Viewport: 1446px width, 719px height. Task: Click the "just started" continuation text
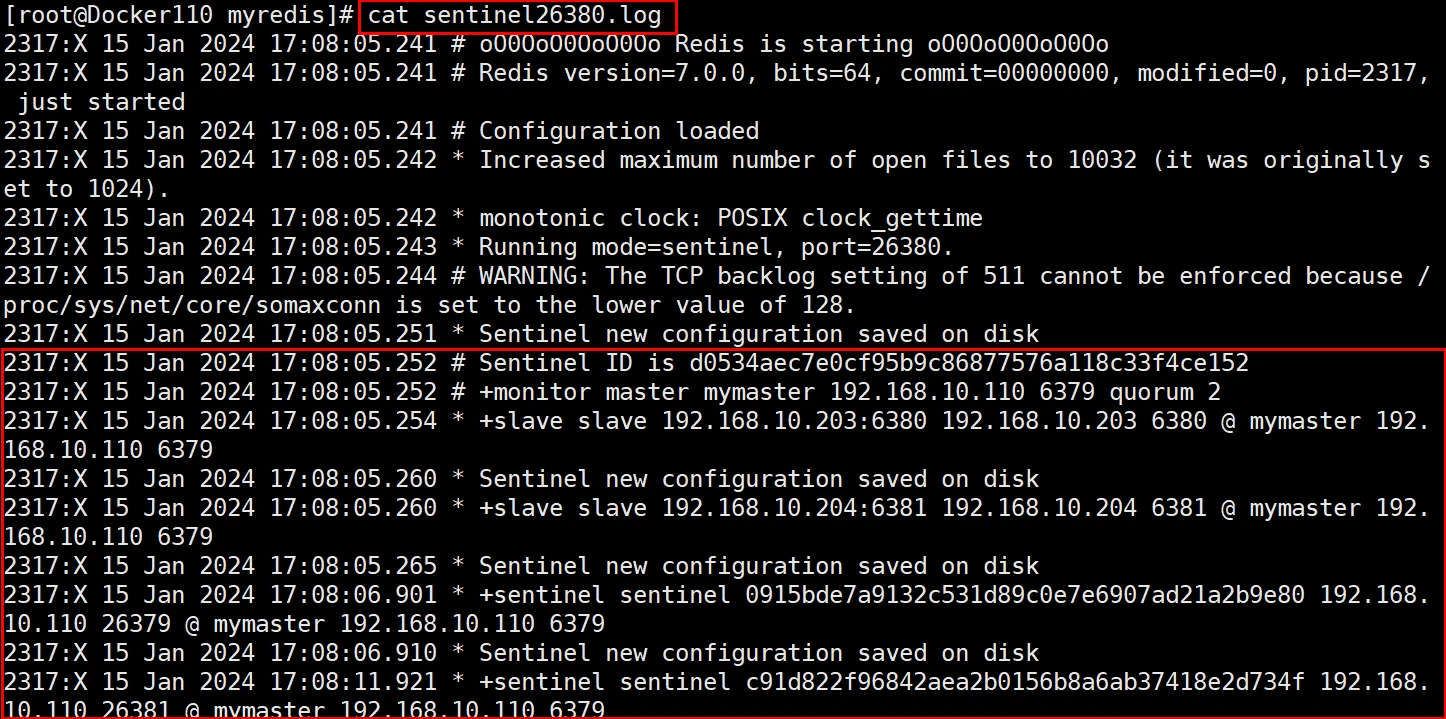(101, 102)
